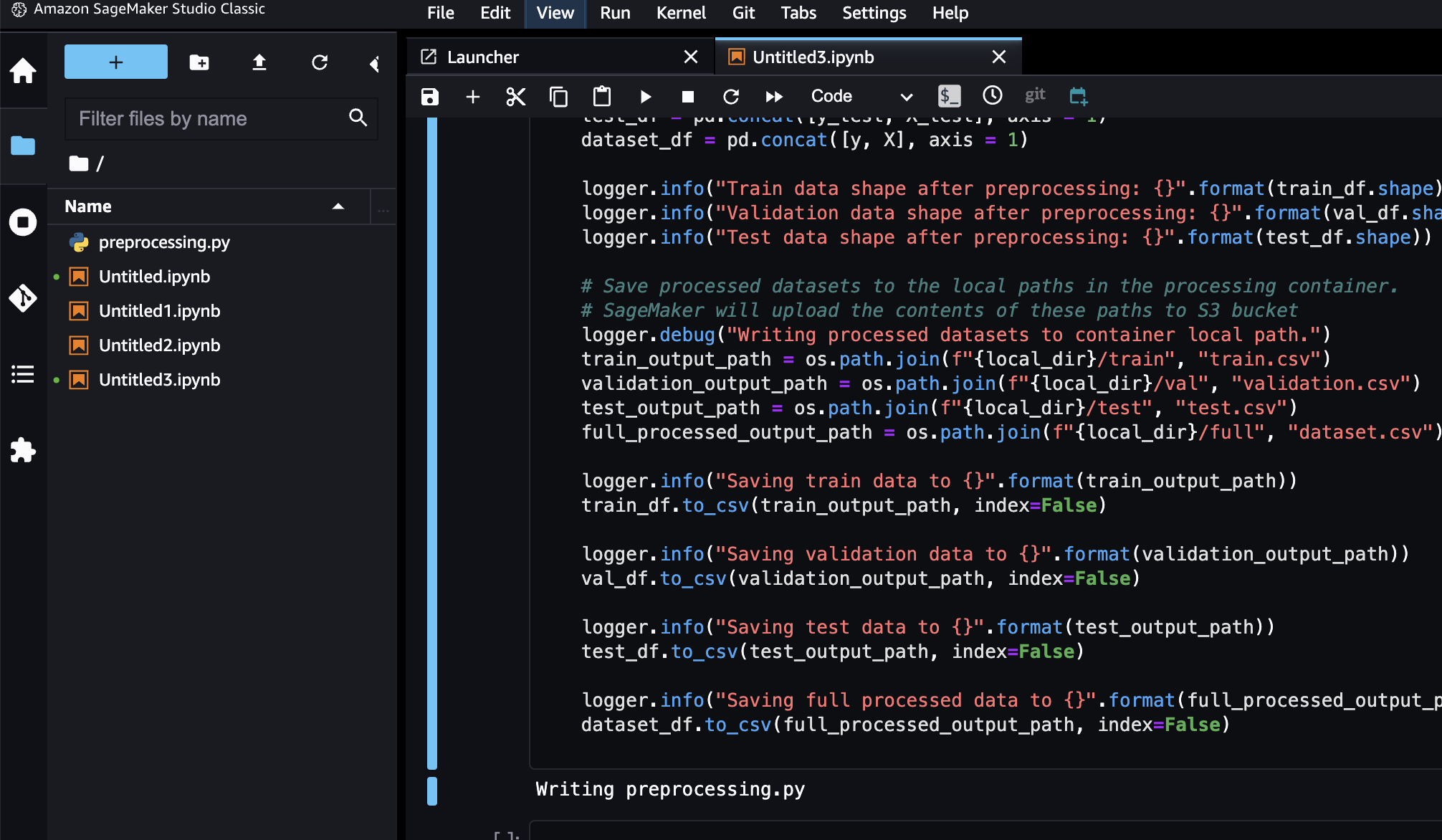Open the Kernel menu
1442x840 pixels.
[x=680, y=13]
